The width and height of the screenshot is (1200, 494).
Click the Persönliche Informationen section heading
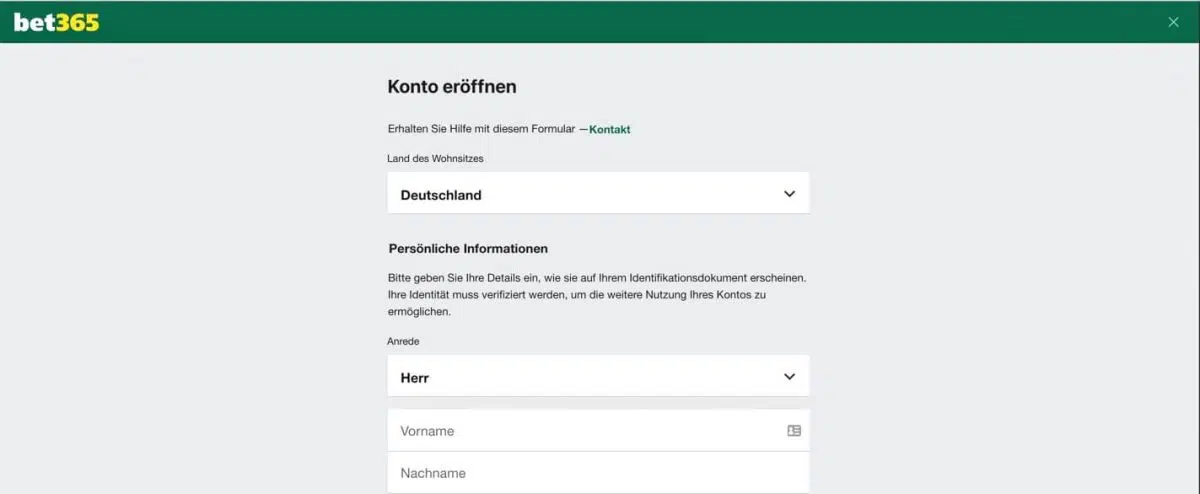(468, 248)
